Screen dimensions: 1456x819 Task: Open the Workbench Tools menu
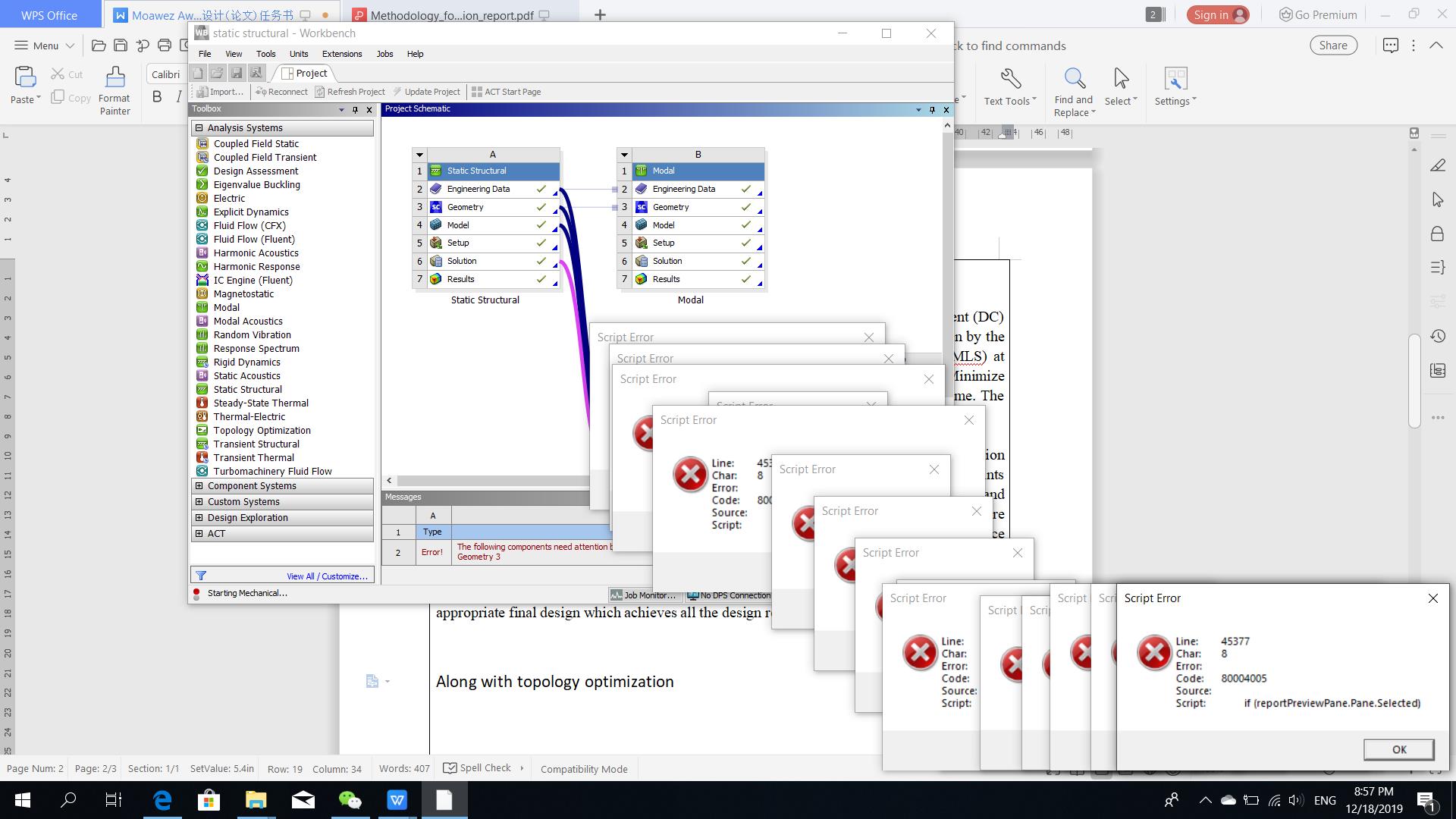click(x=265, y=54)
